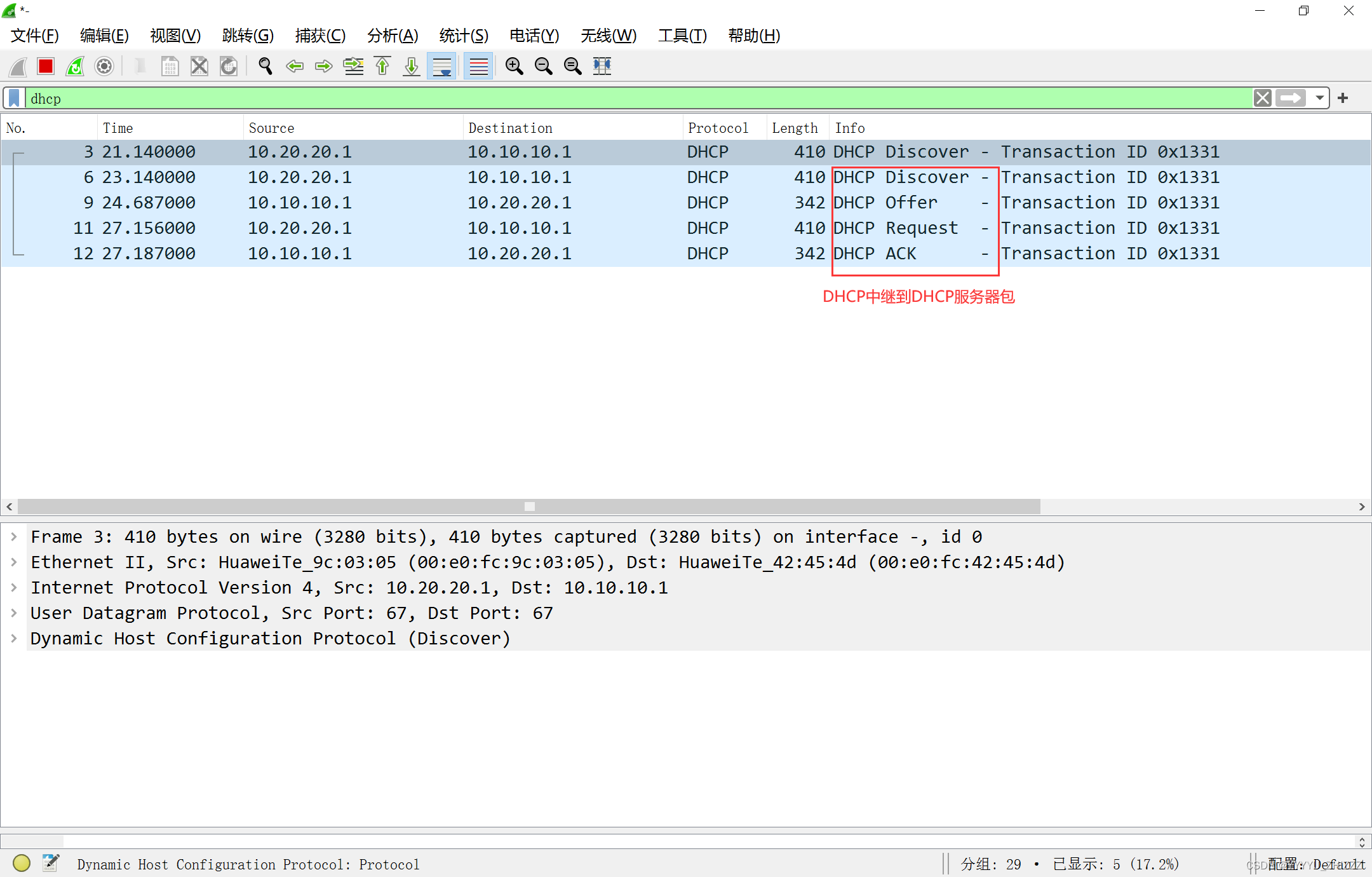Image resolution: width=1372 pixels, height=877 pixels.
Task: Sort by the Destination column
Action: (573, 128)
